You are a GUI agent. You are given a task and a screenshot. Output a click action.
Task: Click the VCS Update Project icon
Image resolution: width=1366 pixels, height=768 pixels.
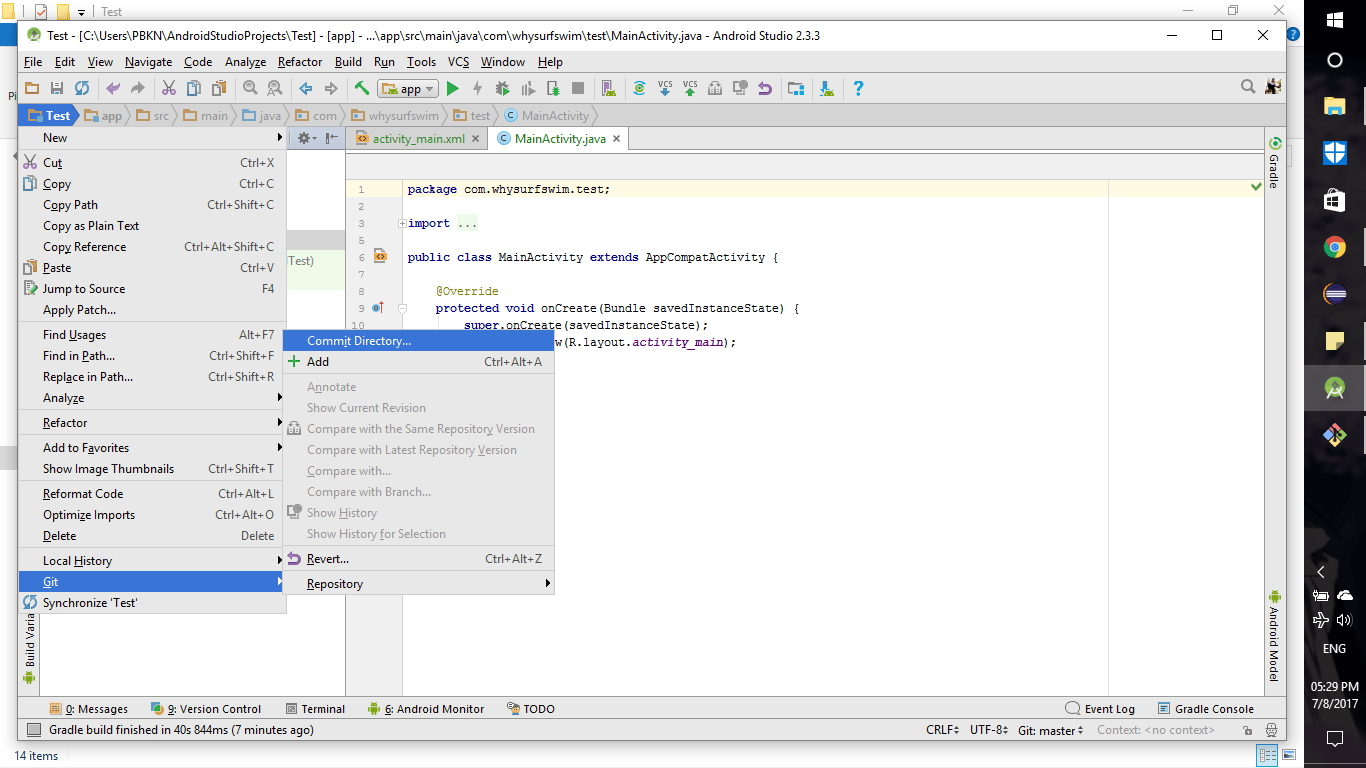click(x=665, y=89)
